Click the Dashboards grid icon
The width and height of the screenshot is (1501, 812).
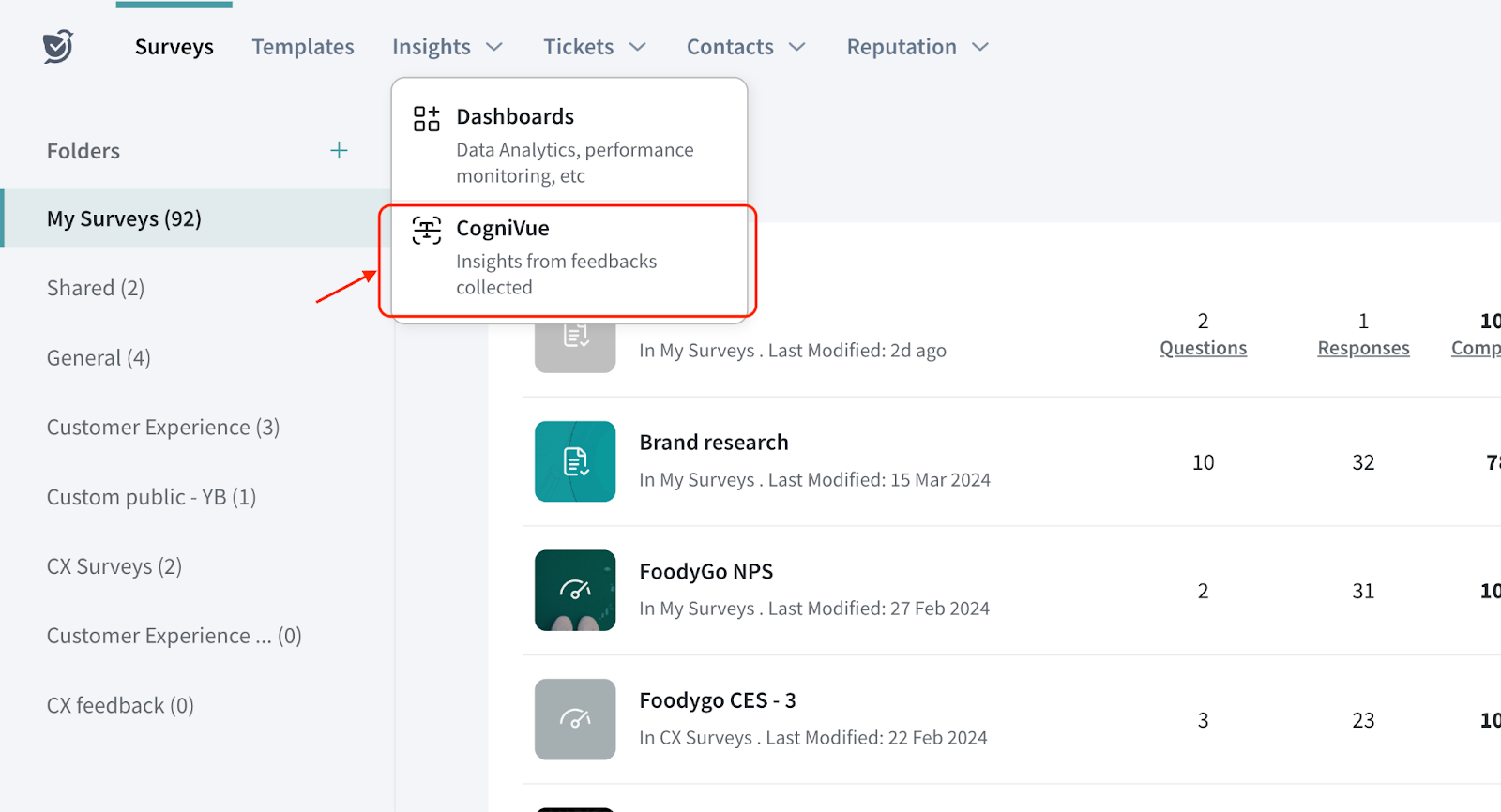[427, 118]
